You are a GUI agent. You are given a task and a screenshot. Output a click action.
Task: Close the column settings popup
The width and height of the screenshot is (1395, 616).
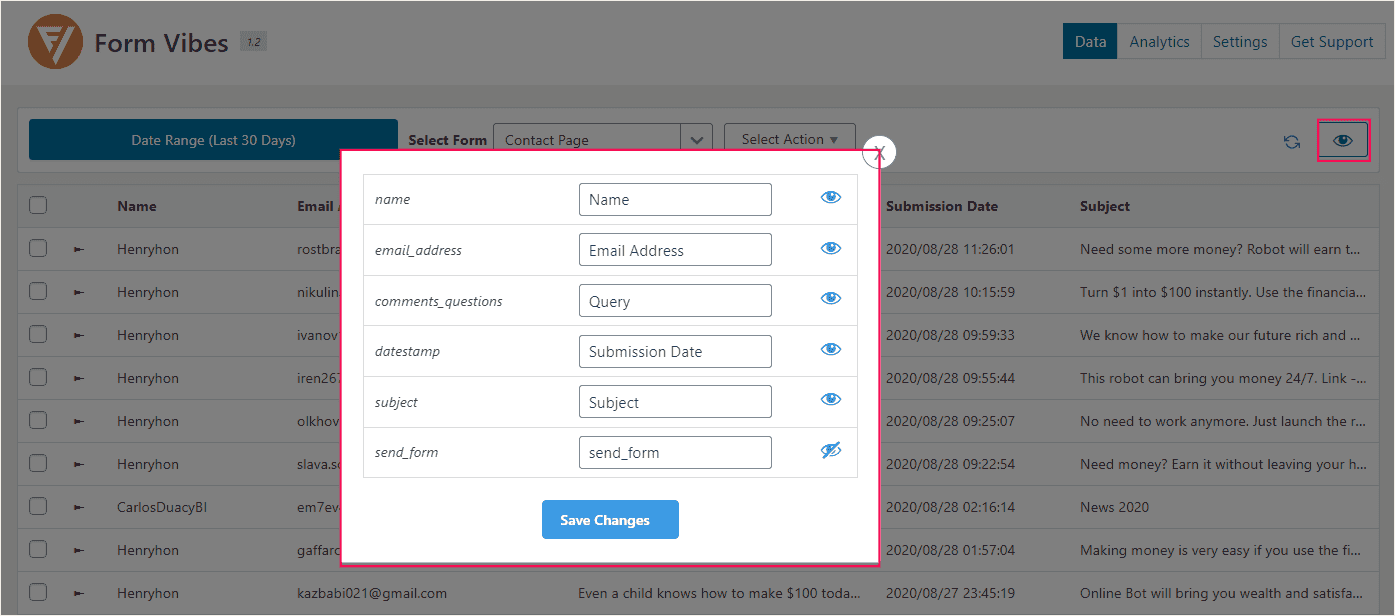(879, 153)
